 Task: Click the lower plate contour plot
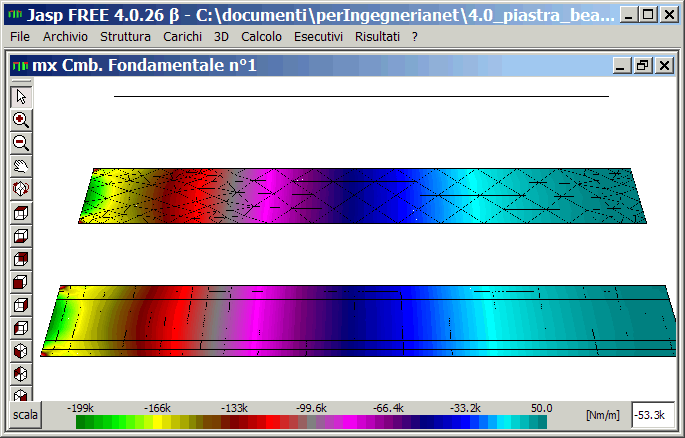358,321
